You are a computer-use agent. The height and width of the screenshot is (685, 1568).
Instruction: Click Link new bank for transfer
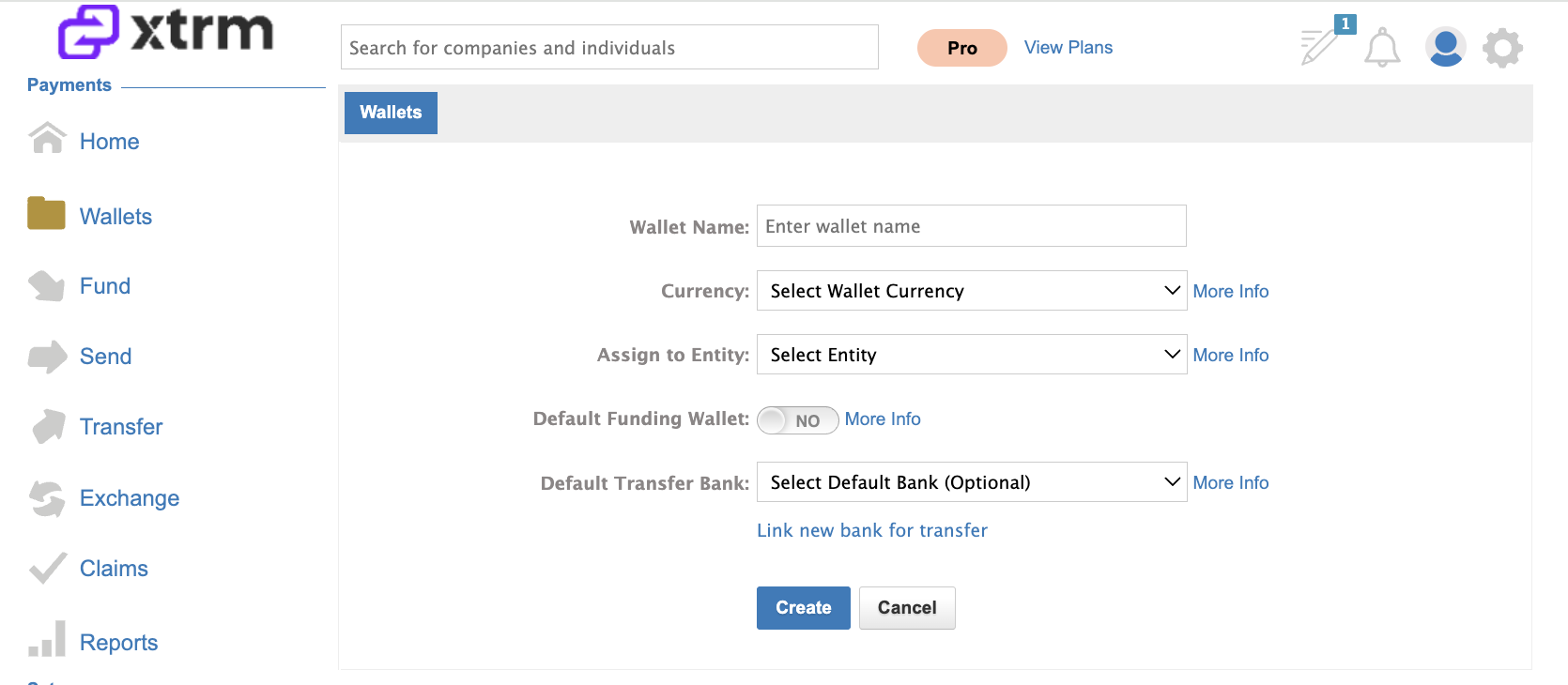(872, 530)
